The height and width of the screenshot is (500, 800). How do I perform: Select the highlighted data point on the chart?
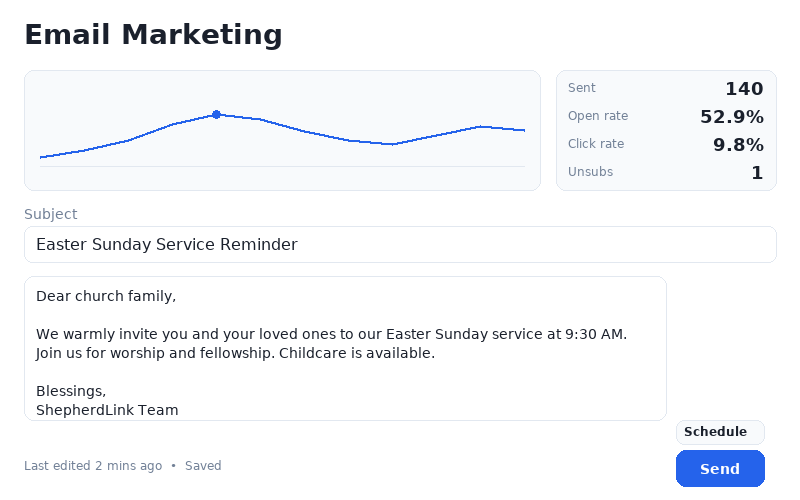point(216,115)
